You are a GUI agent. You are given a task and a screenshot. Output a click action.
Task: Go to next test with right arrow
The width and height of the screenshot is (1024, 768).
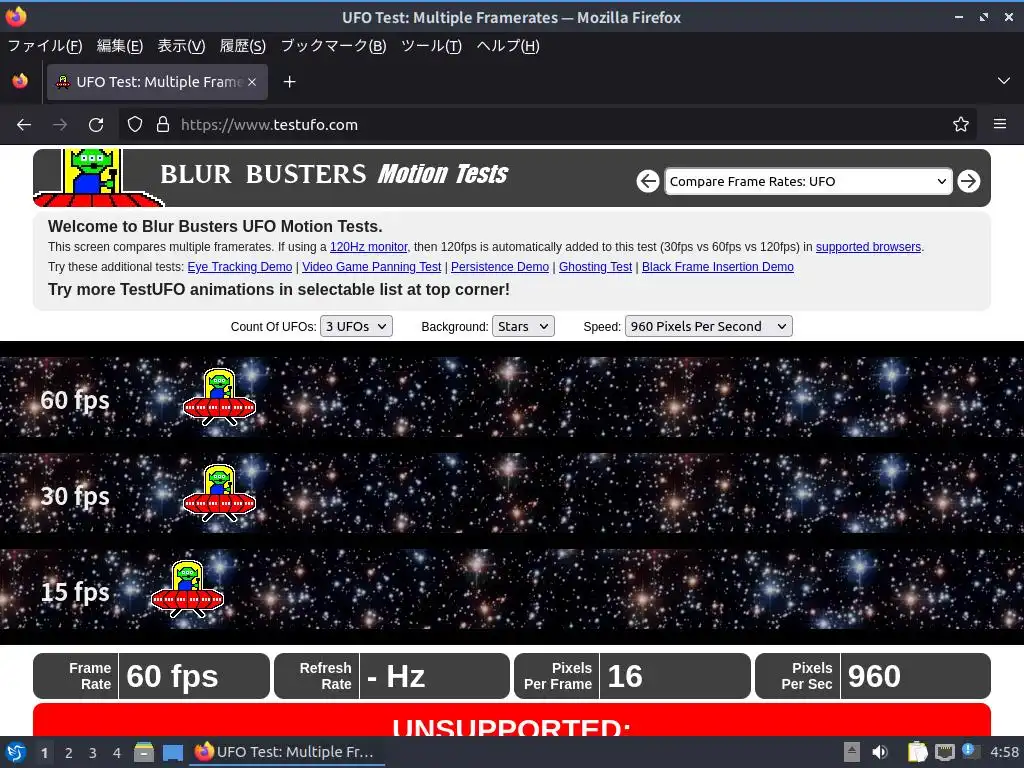968,181
